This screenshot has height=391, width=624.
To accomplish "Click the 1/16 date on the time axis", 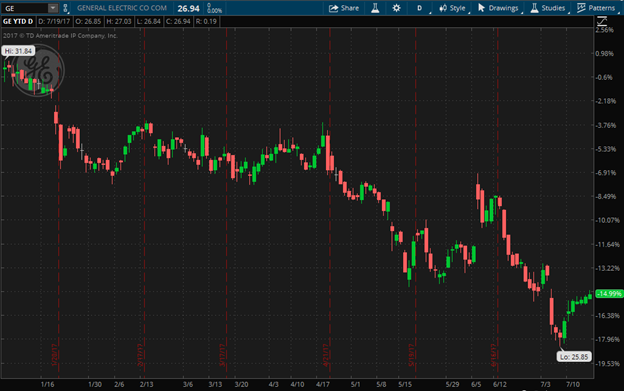I will coord(48,384).
